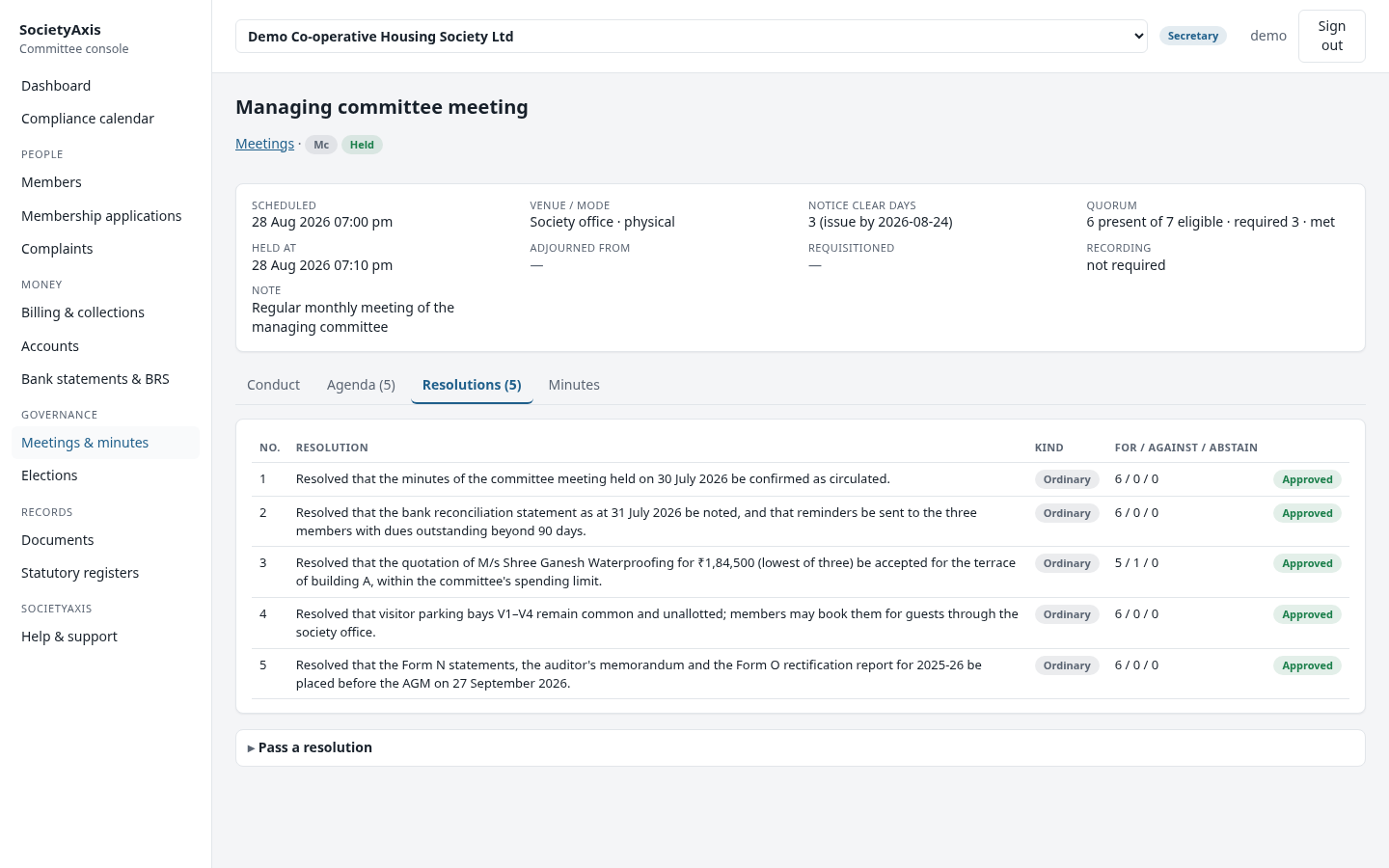
Task: Click the Approved badge for resolution 1
Action: coord(1307,479)
